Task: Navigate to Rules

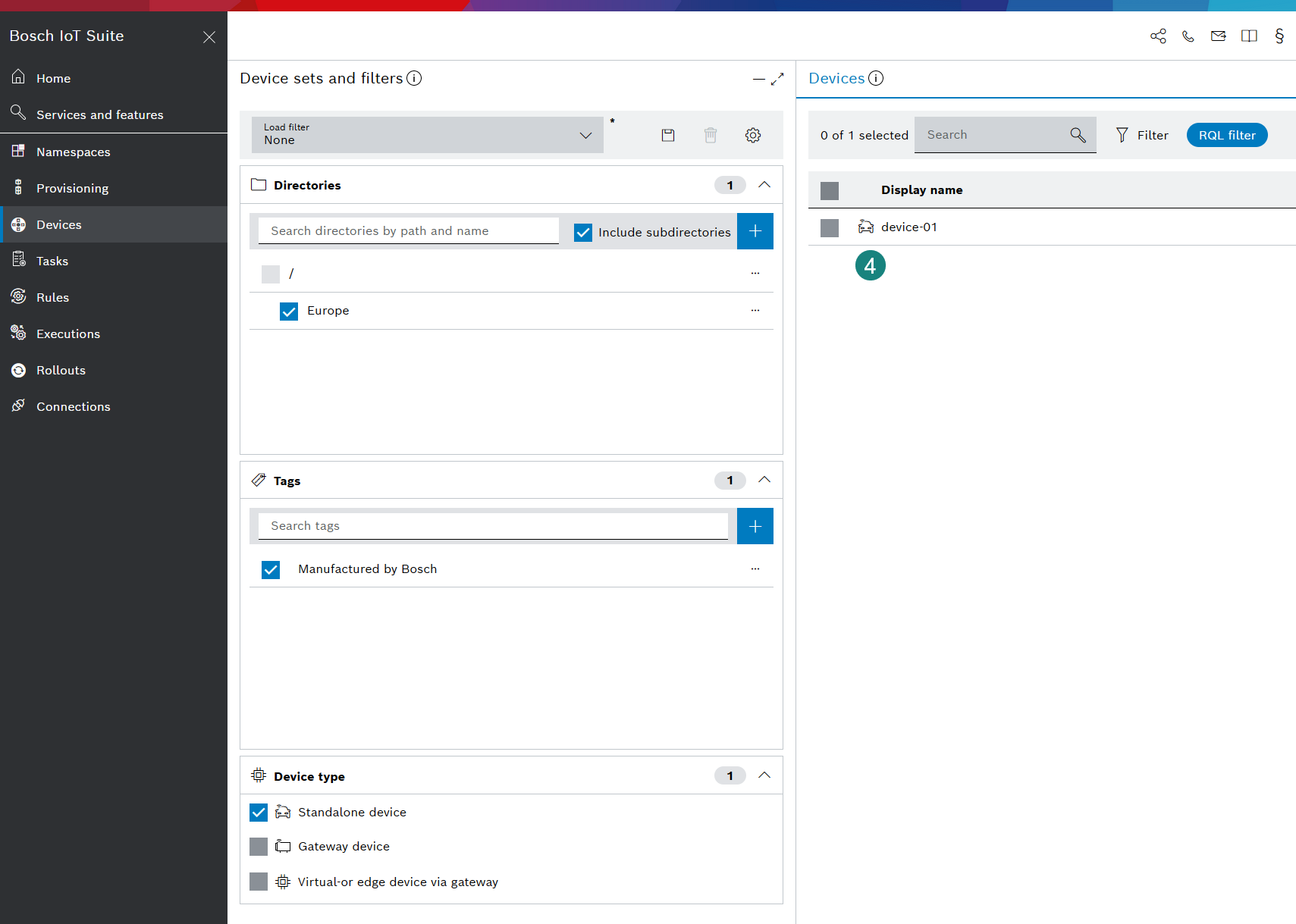Action: pyautogui.click(x=114, y=297)
